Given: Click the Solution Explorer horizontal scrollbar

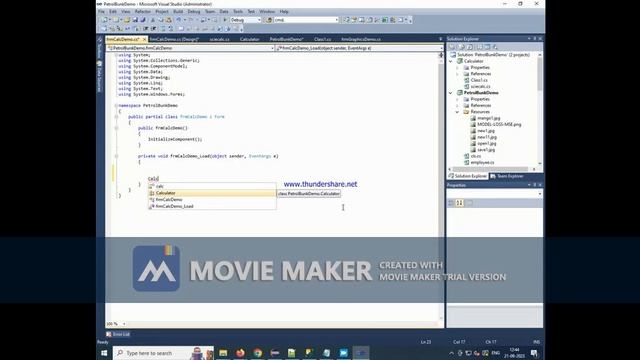Looking at the screenshot, I should pyautogui.click(x=490, y=169).
